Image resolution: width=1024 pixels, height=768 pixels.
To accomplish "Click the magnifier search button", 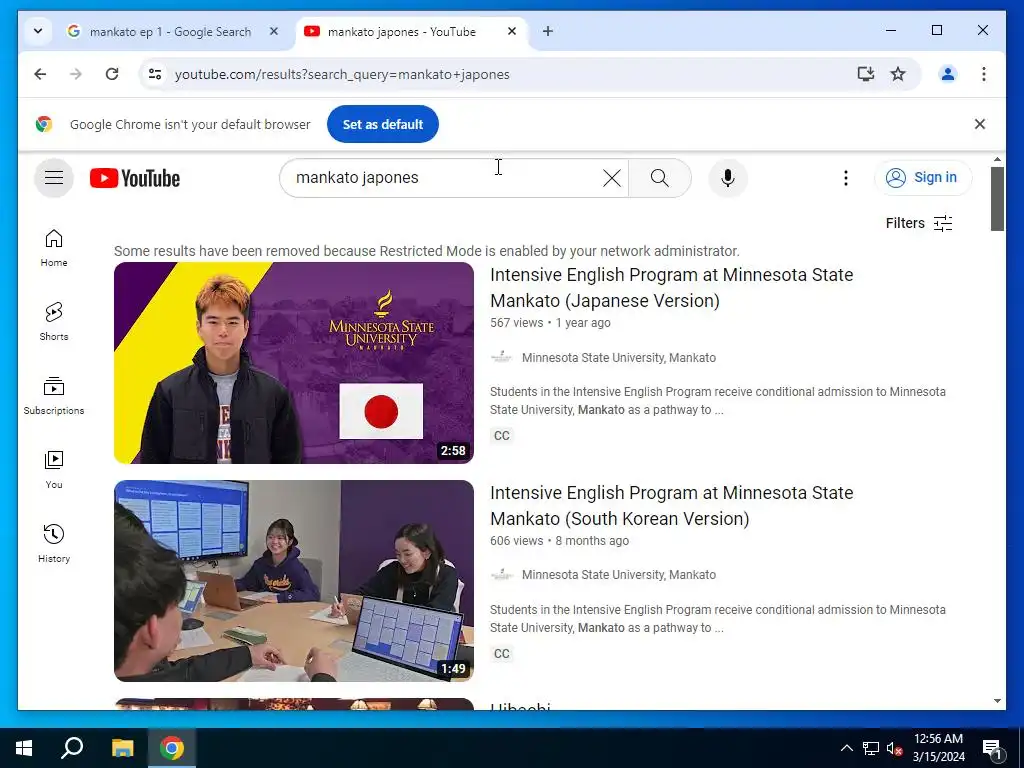I will [x=660, y=178].
